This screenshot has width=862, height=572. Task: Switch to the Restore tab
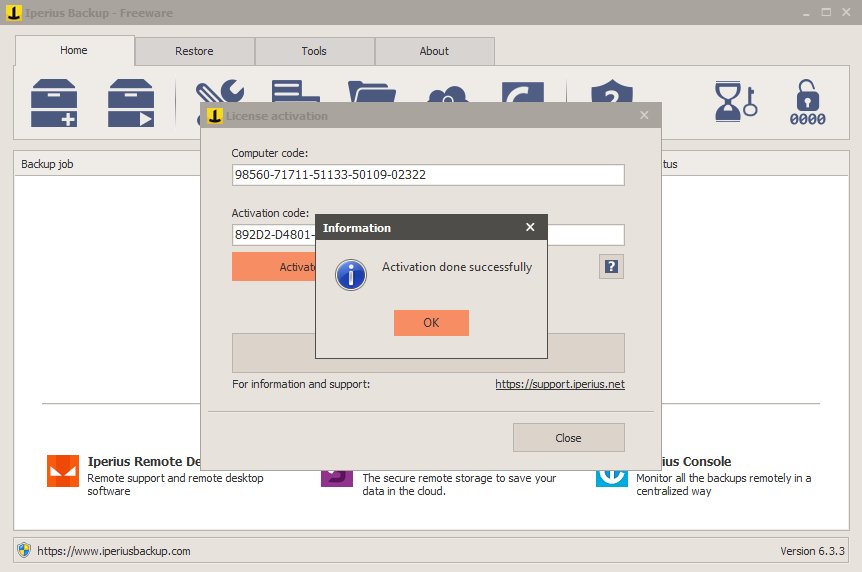click(x=195, y=51)
